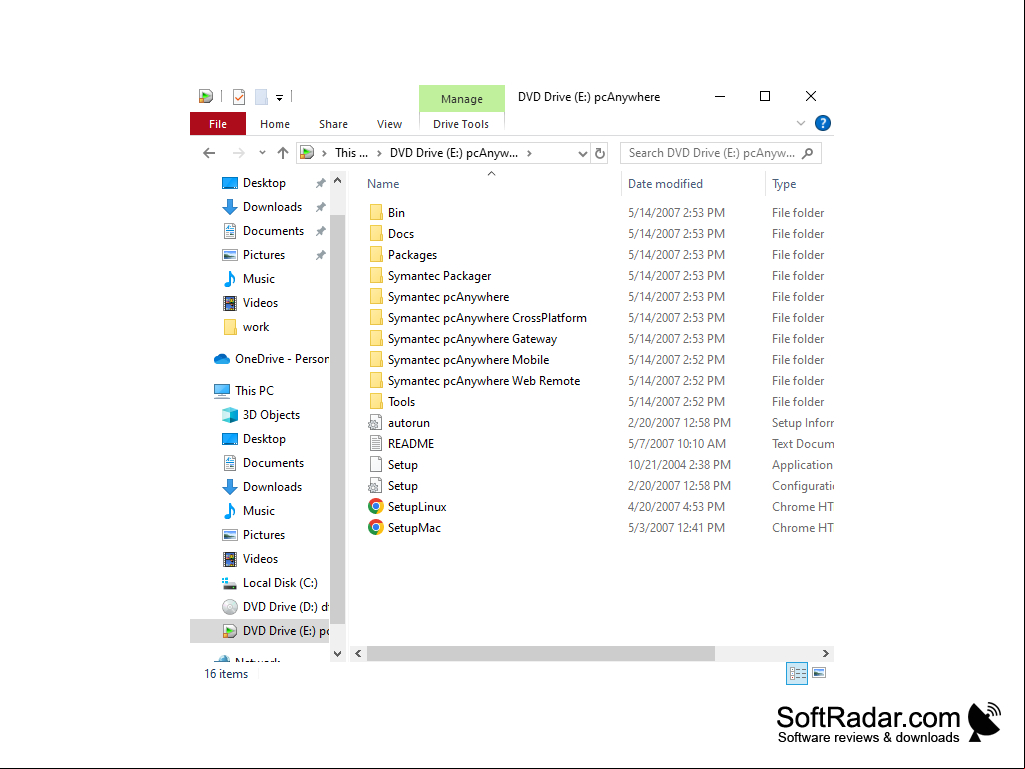The width and height of the screenshot is (1025, 769).
Task: Select the Packages folder icon
Action: (376, 254)
